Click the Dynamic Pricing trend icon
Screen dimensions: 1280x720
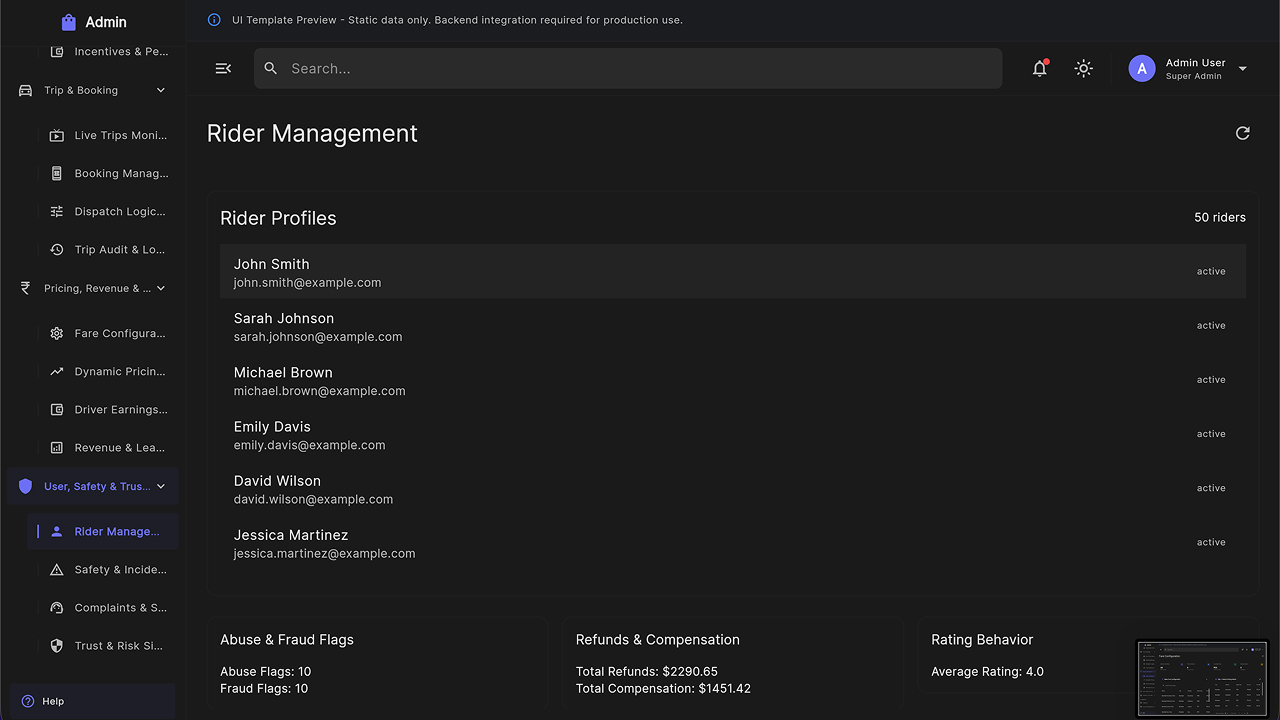coord(56,371)
